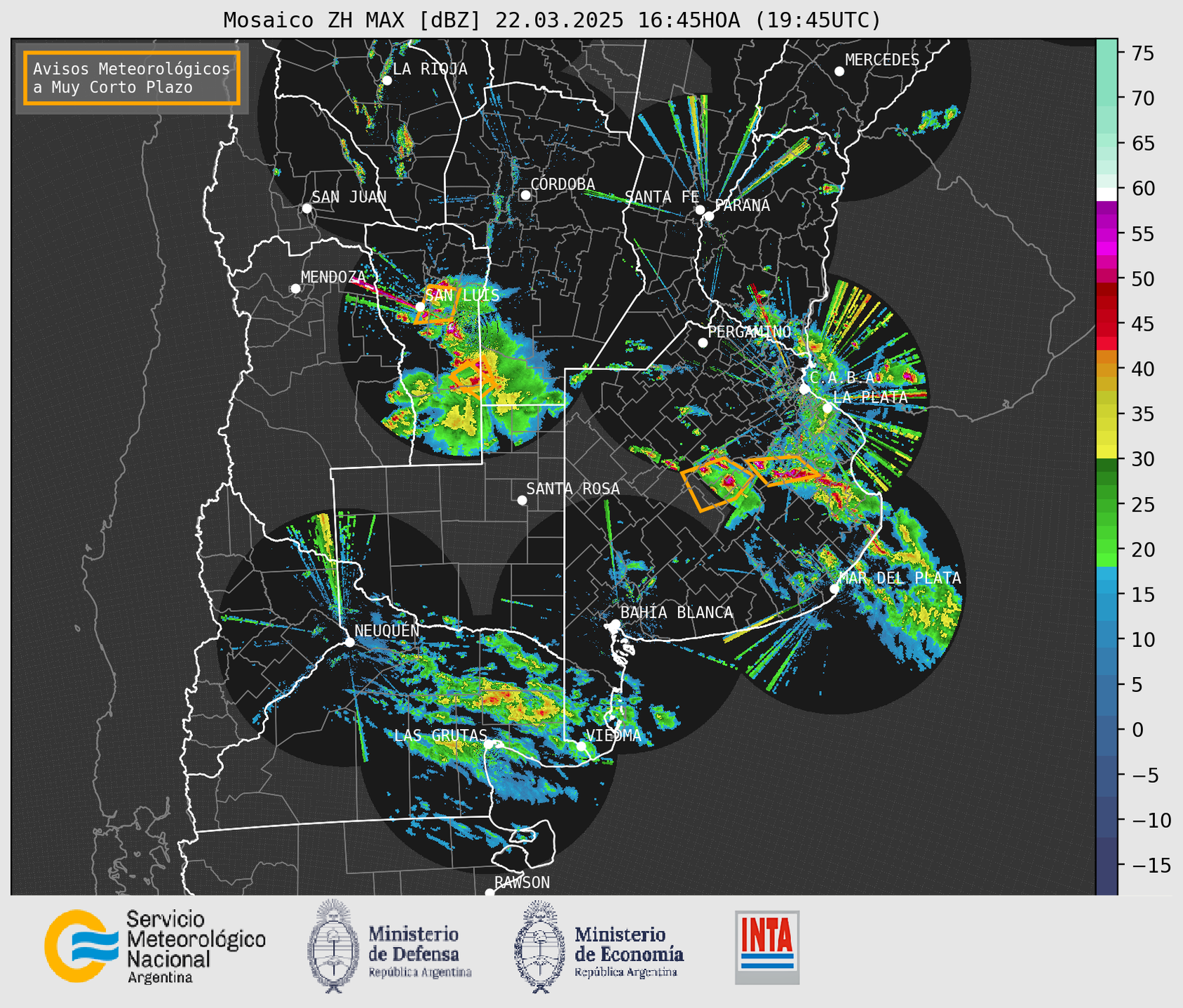Click the MAR DEL PLATA city marker dot
The image size is (1183, 1008).
[x=834, y=589]
